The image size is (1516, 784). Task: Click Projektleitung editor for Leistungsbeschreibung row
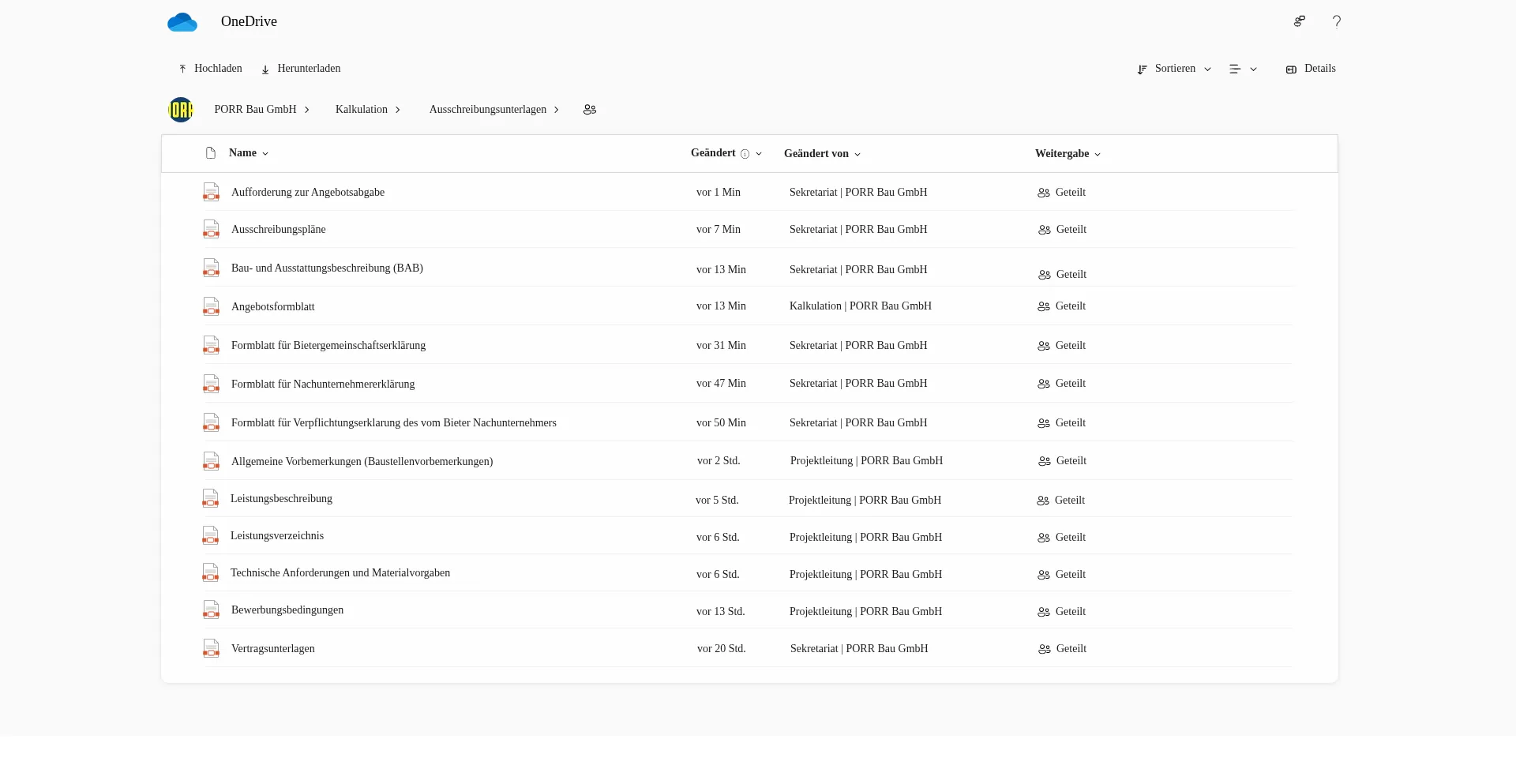[x=865, y=500]
